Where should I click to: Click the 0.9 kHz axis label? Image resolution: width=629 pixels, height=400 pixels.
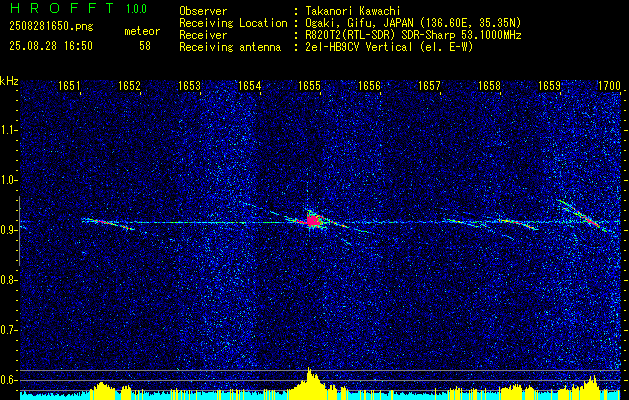9,230
